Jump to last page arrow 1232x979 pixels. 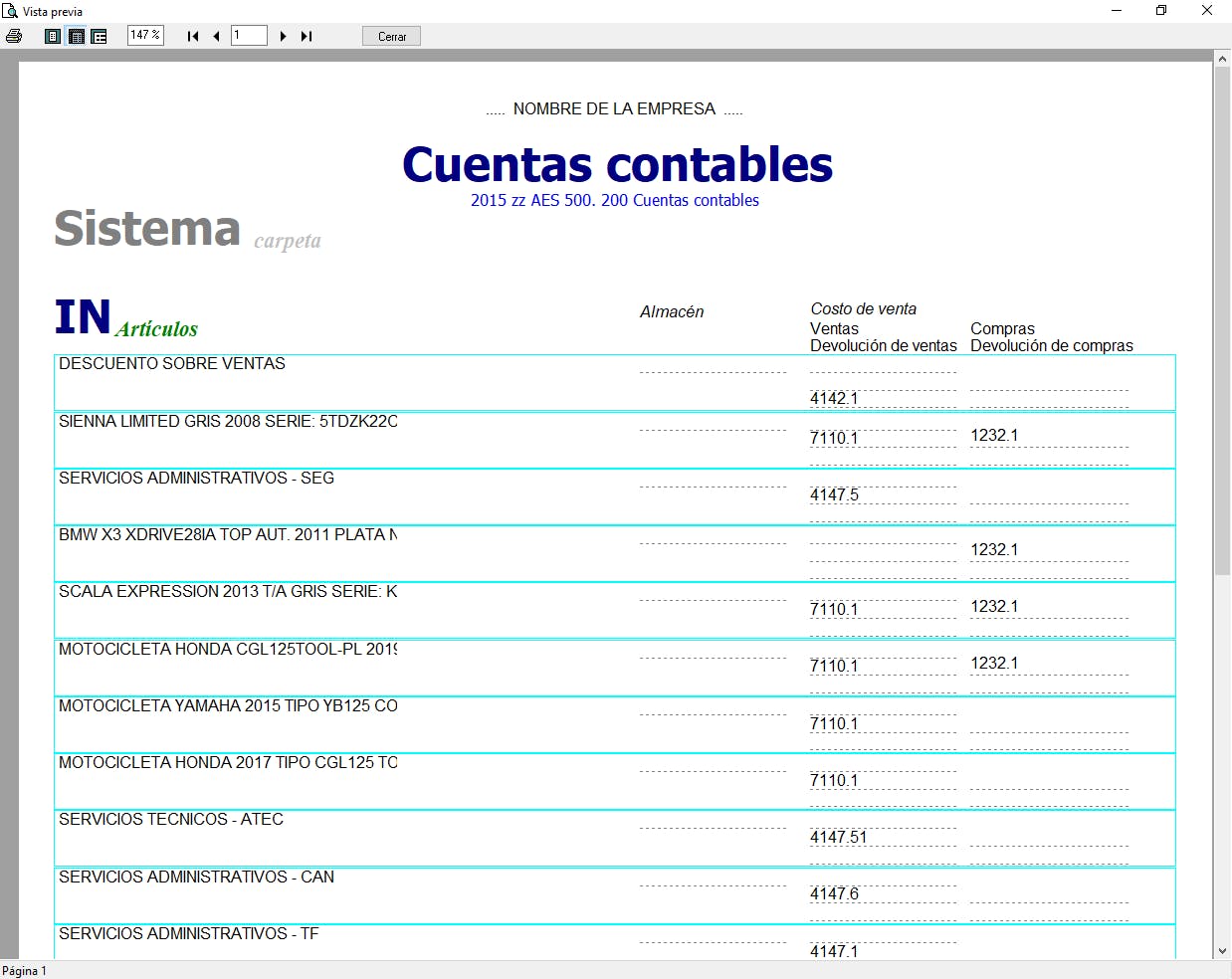(307, 36)
